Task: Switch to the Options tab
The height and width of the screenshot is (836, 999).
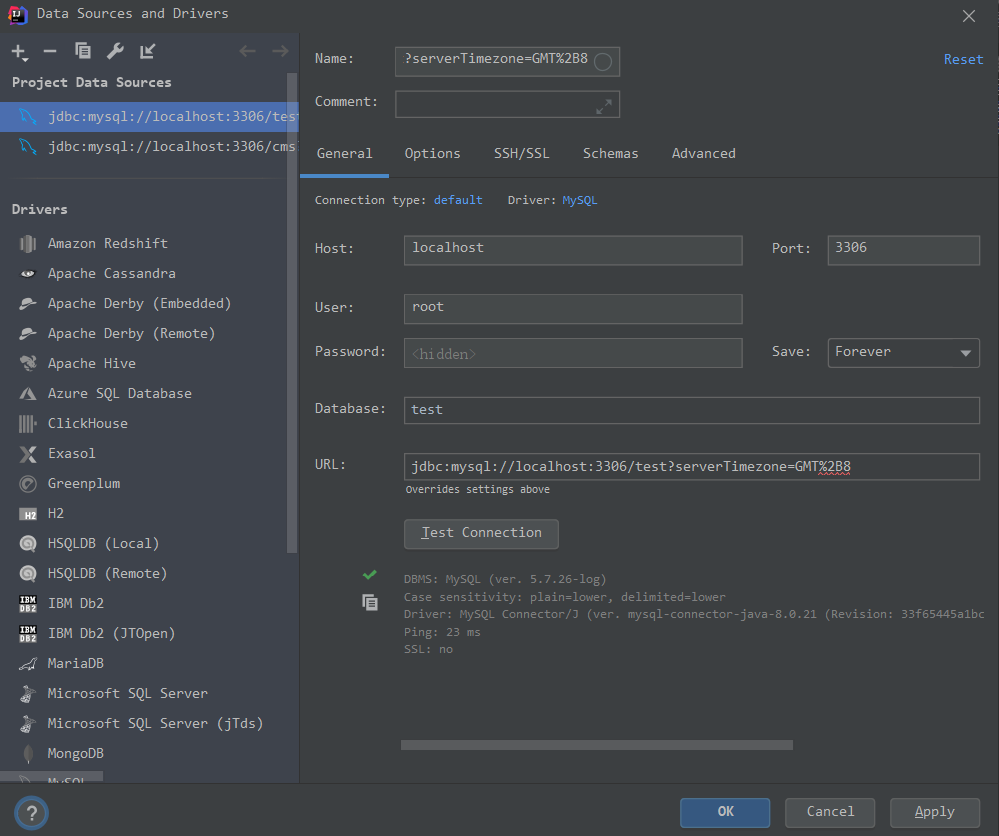Action: (x=432, y=154)
